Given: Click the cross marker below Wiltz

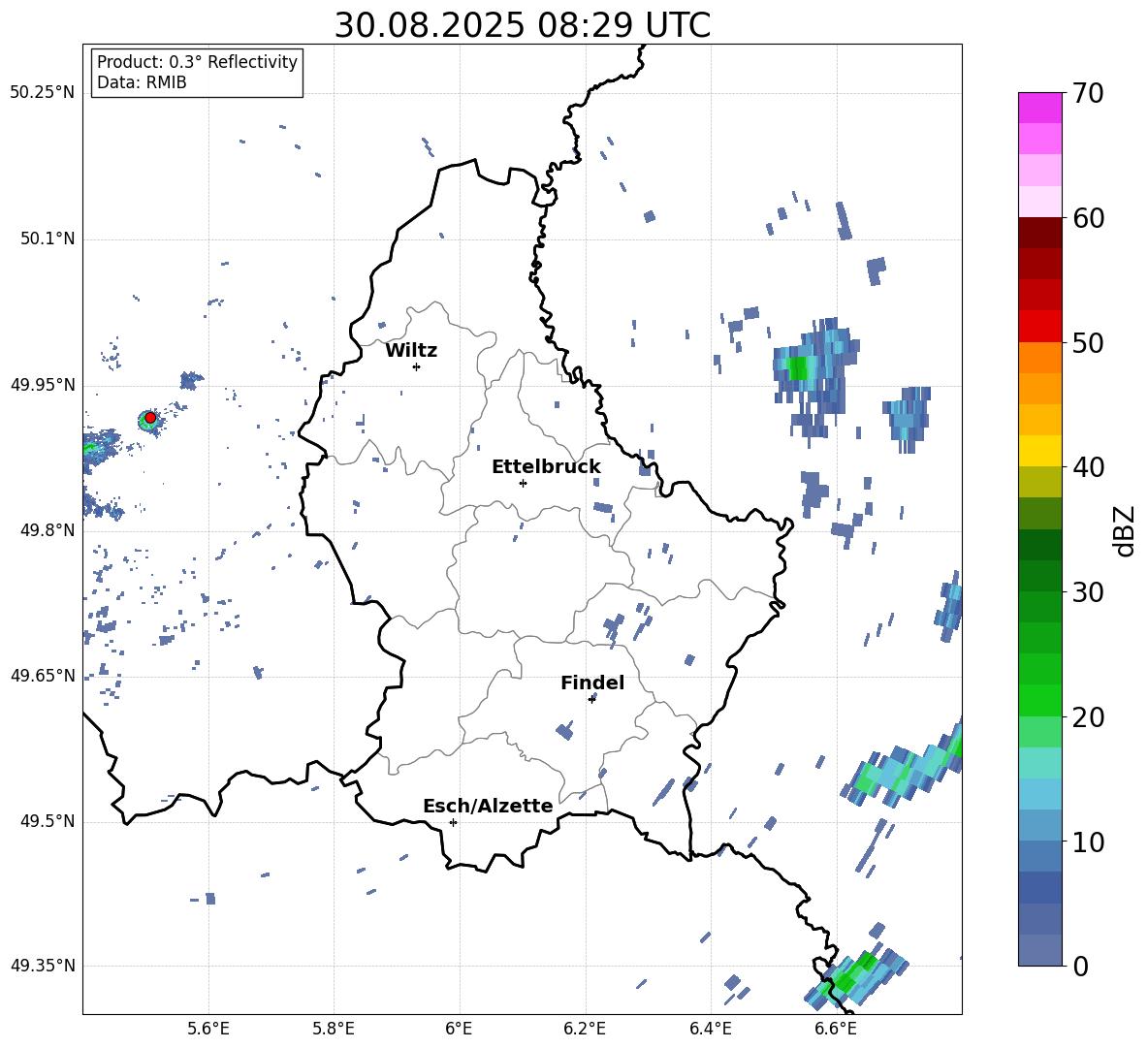Looking at the screenshot, I should point(417,366).
